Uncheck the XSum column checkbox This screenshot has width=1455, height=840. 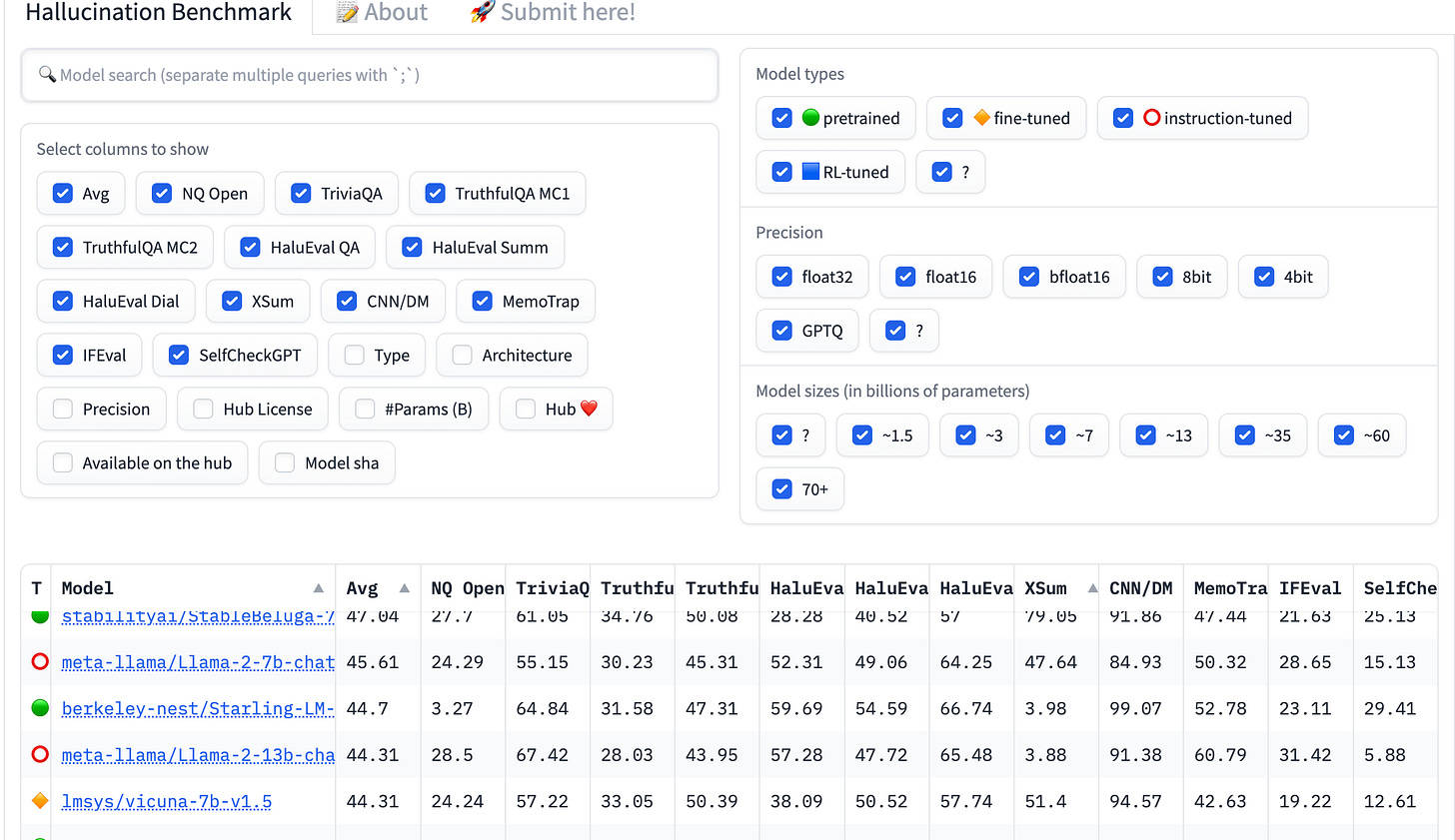tap(232, 302)
